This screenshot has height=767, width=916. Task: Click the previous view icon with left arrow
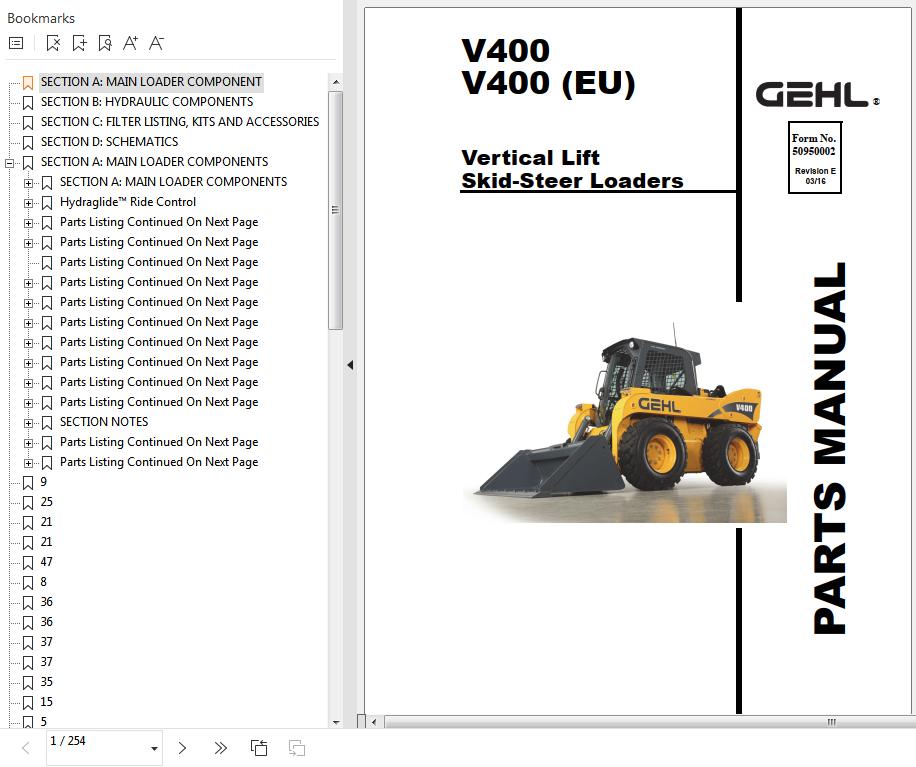tap(259, 748)
